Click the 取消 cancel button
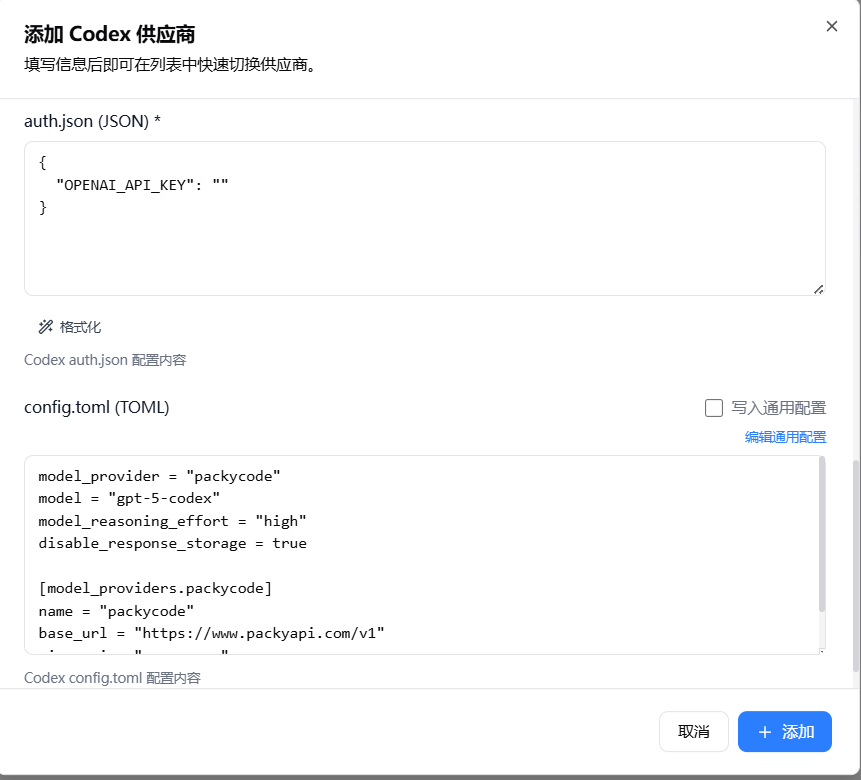The height and width of the screenshot is (780, 861). tap(694, 731)
